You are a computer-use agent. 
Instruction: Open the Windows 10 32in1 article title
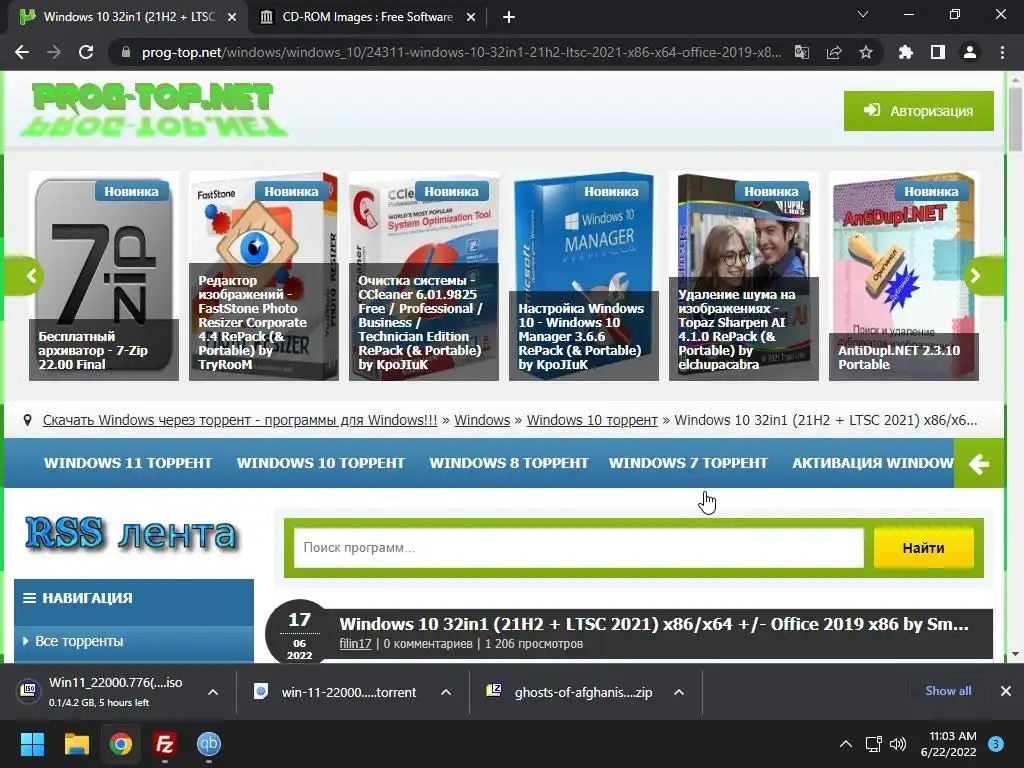coord(654,624)
